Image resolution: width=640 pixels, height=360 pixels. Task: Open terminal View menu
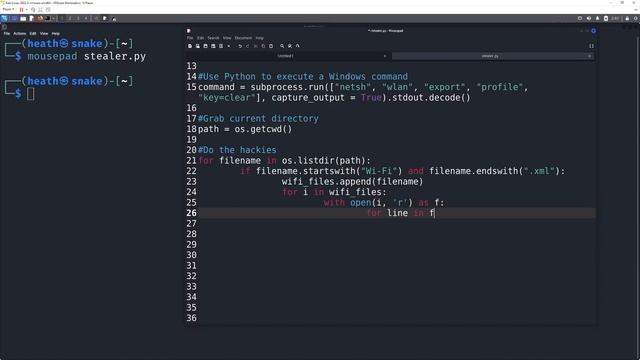(x=44, y=33)
